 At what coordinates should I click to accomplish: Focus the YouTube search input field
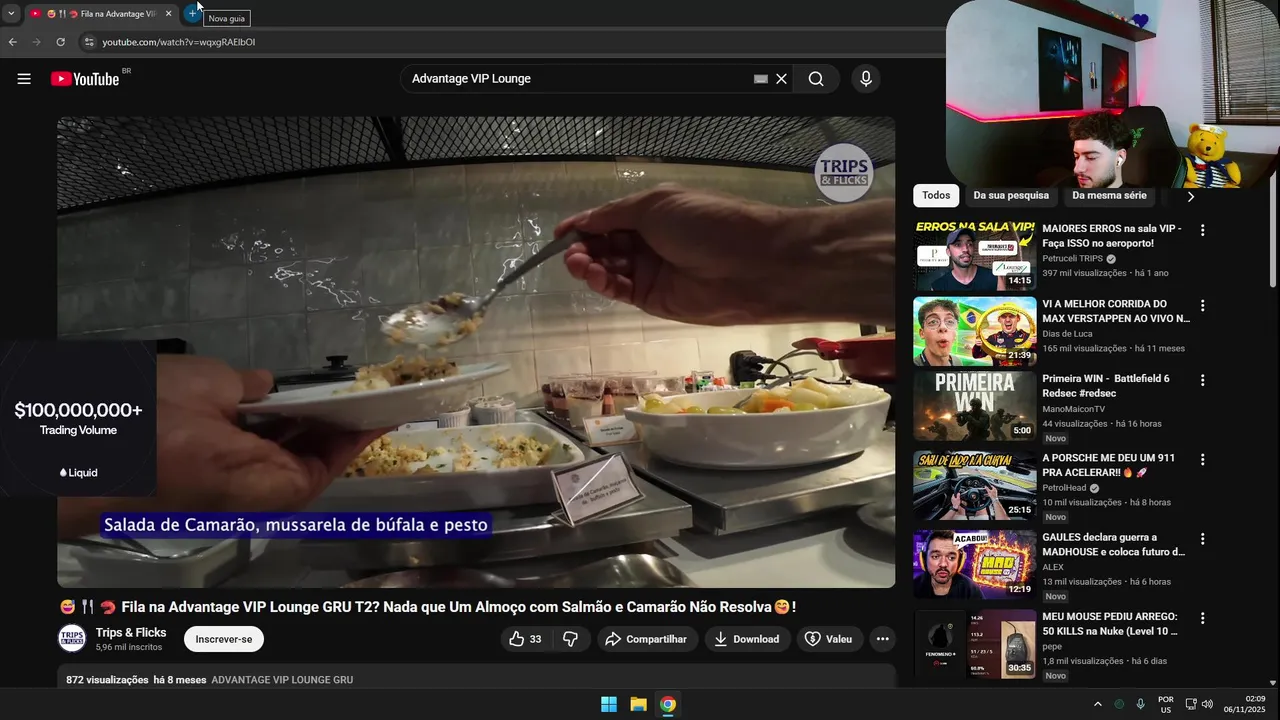tap(580, 79)
